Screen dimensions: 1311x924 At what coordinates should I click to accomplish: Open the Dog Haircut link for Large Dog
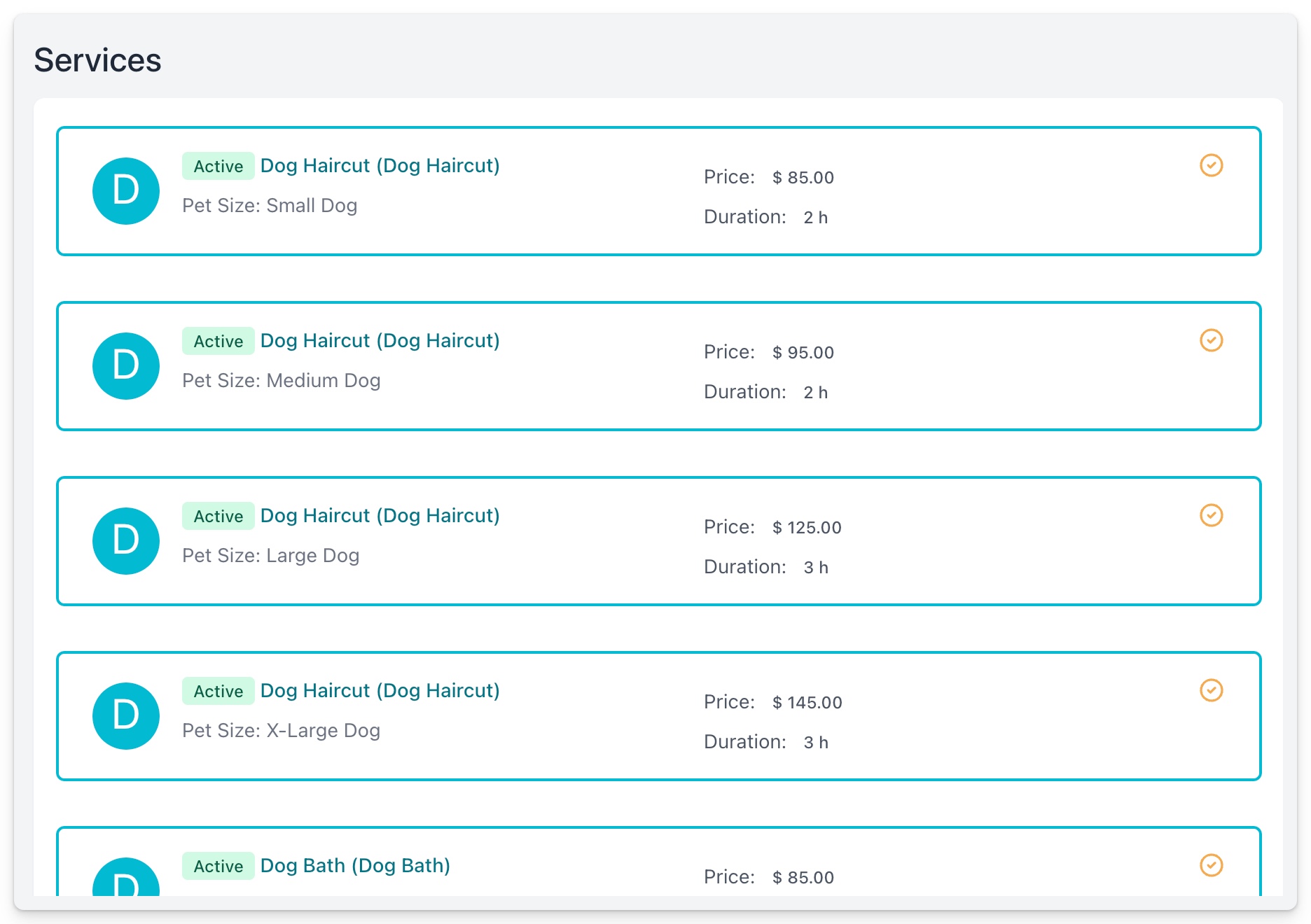[380, 516]
